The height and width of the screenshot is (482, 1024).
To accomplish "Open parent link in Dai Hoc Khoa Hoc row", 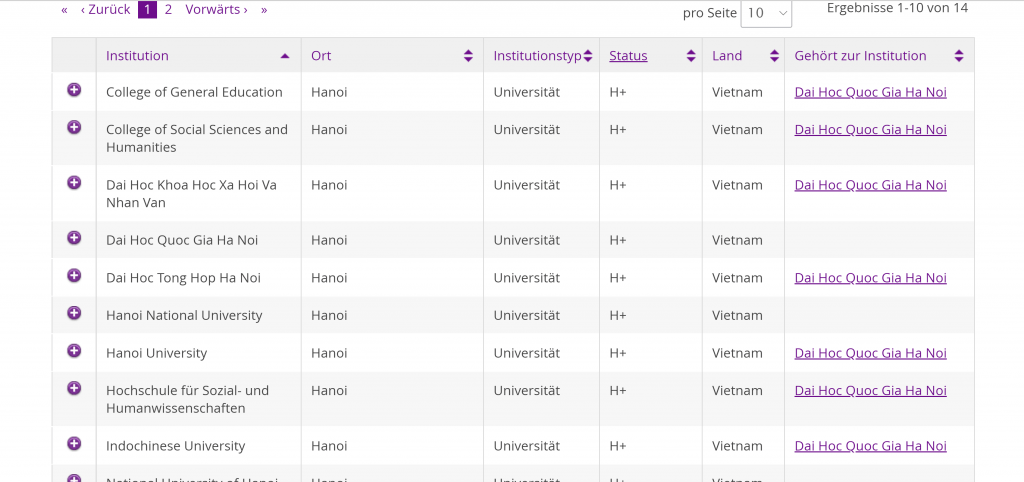I will tap(871, 185).
